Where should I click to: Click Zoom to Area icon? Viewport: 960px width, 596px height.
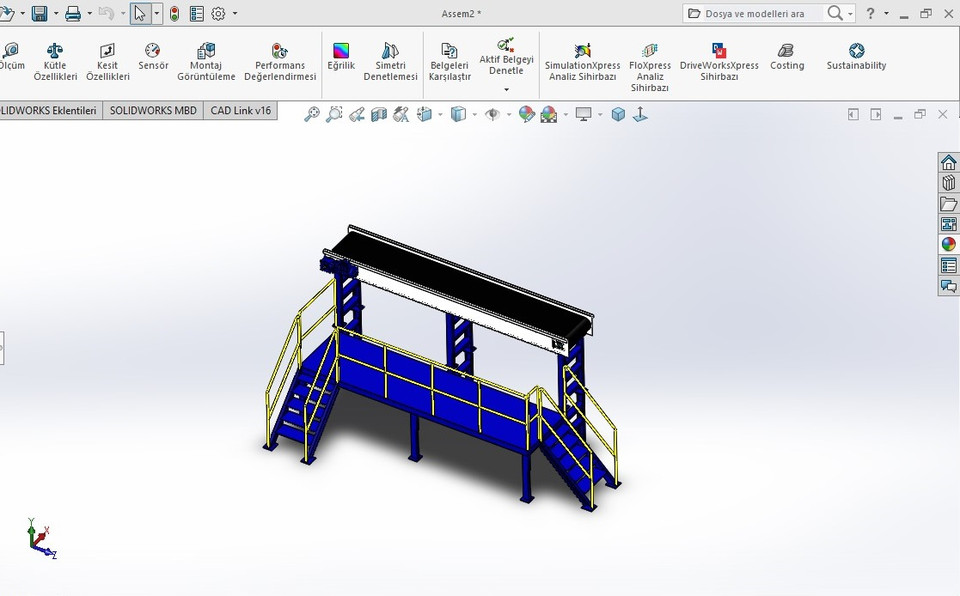334,114
